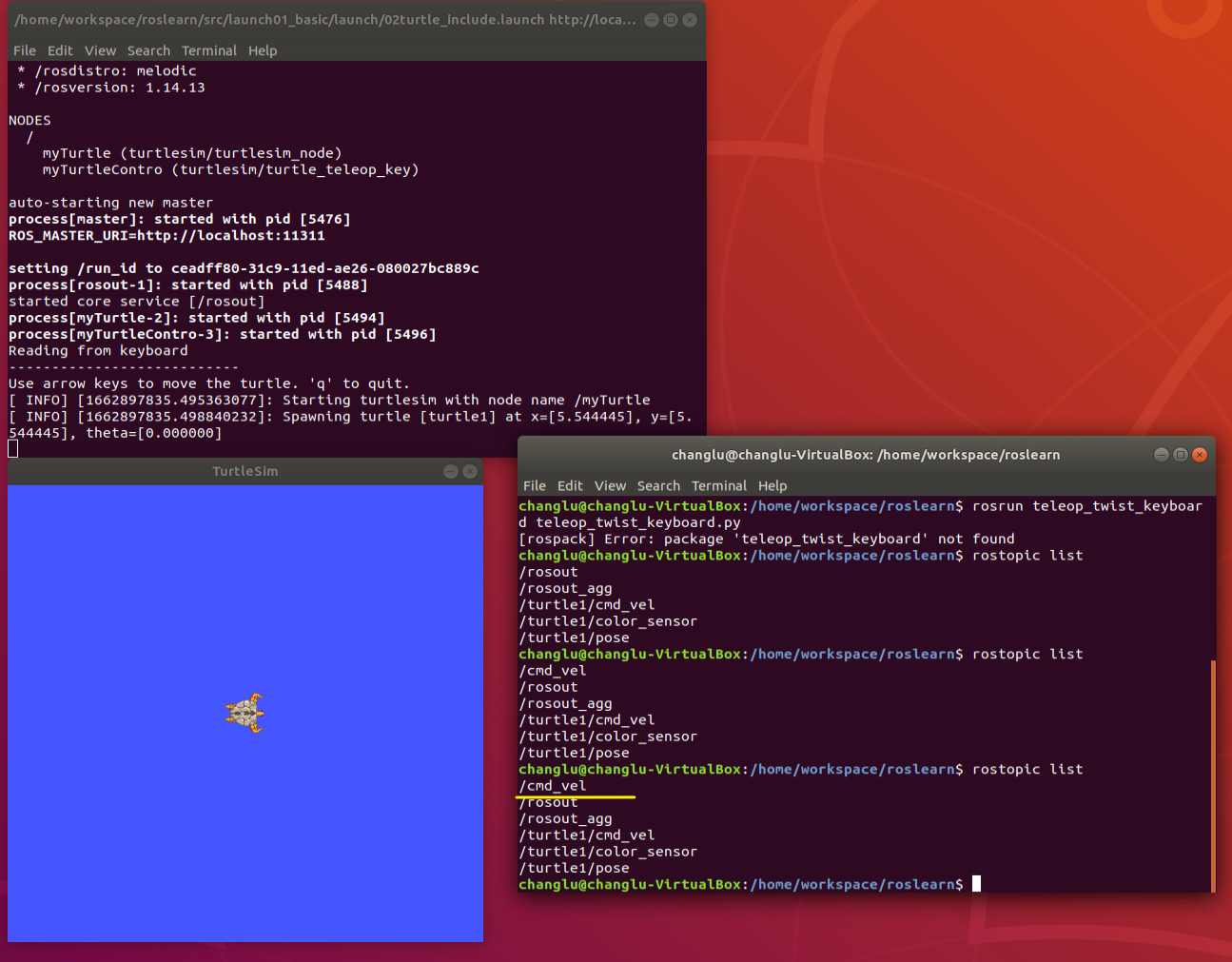Click 'started core service [/rosout]' line
This screenshot has height=962, width=1232.
click(137, 302)
